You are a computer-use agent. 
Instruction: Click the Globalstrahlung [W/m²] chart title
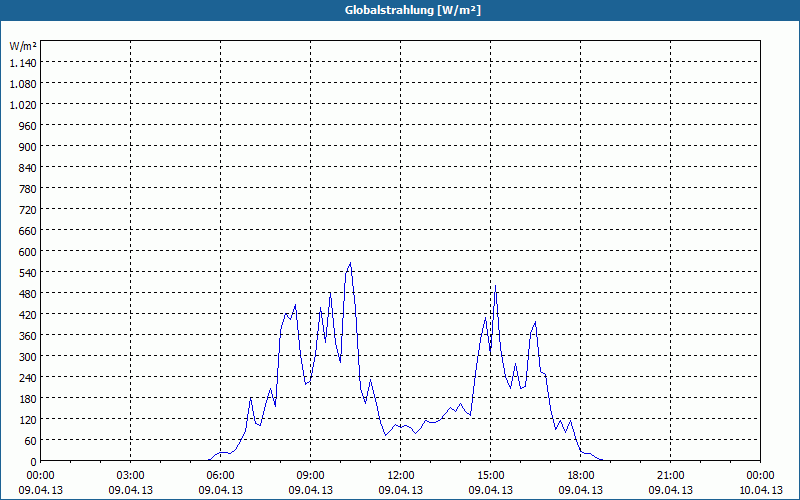tap(412, 10)
